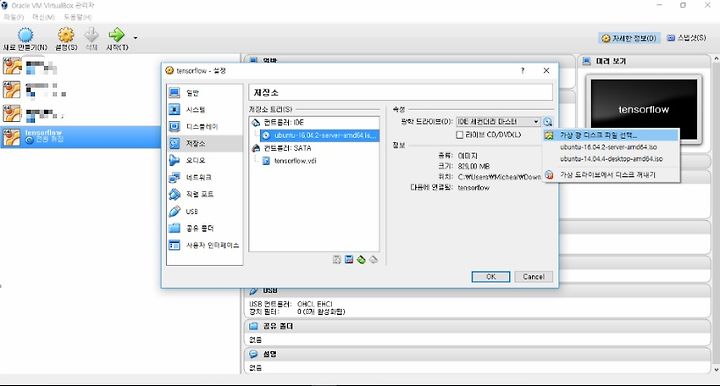Click the details pane vertical scrollbar down arrow
The height and width of the screenshot is (386, 720).
pos(716,369)
